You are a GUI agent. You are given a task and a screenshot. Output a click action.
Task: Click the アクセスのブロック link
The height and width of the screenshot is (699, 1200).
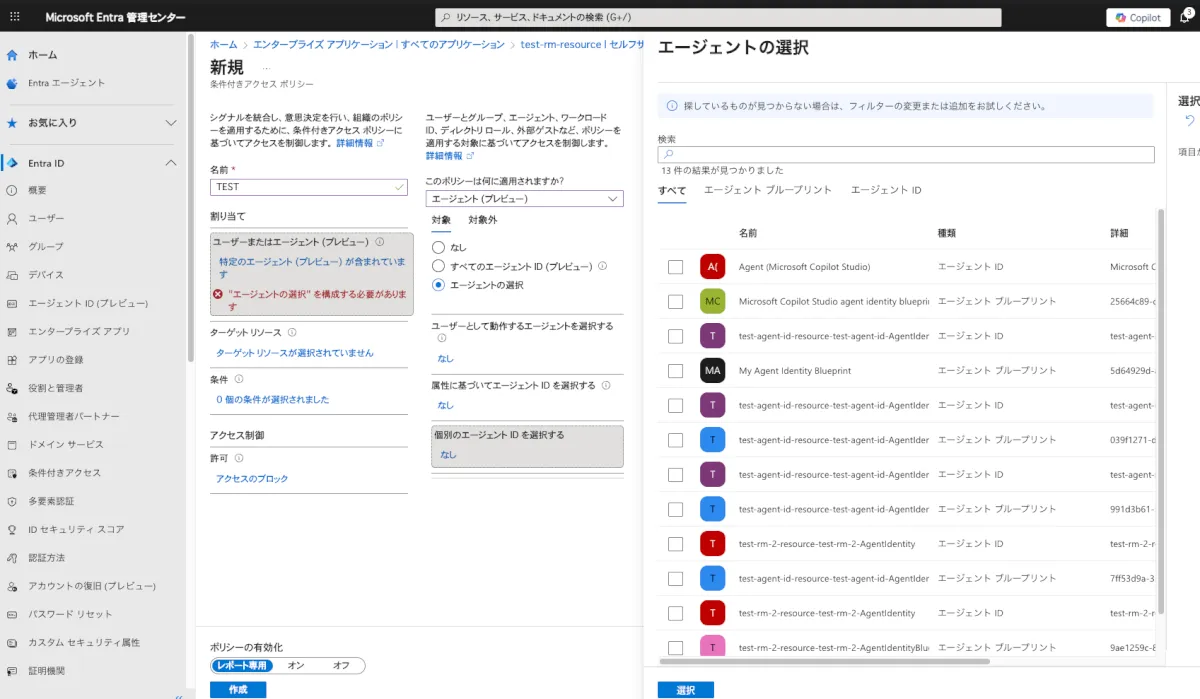tap(252, 479)
